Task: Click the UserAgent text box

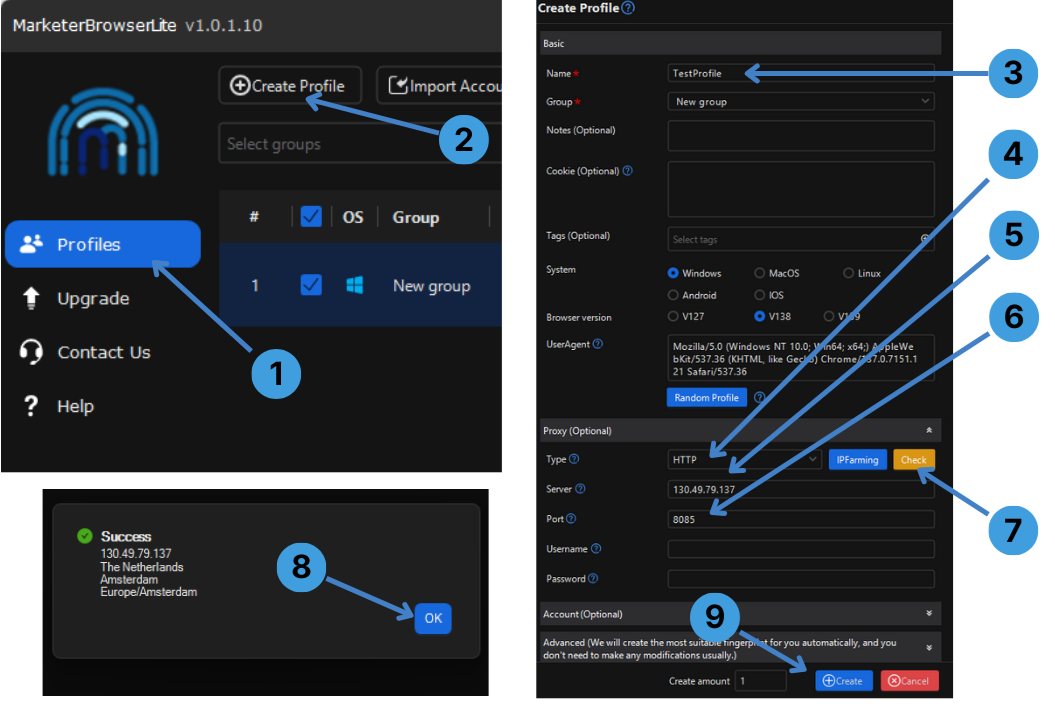Action: (801, 358)
